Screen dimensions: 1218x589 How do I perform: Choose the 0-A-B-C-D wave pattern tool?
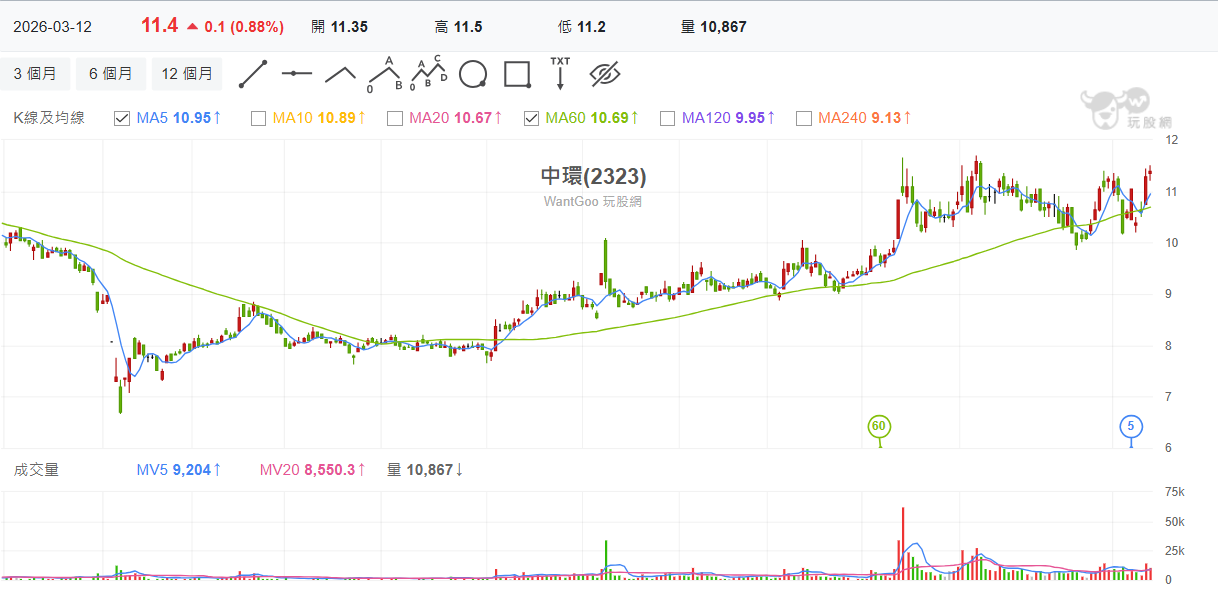pos(429,74)
